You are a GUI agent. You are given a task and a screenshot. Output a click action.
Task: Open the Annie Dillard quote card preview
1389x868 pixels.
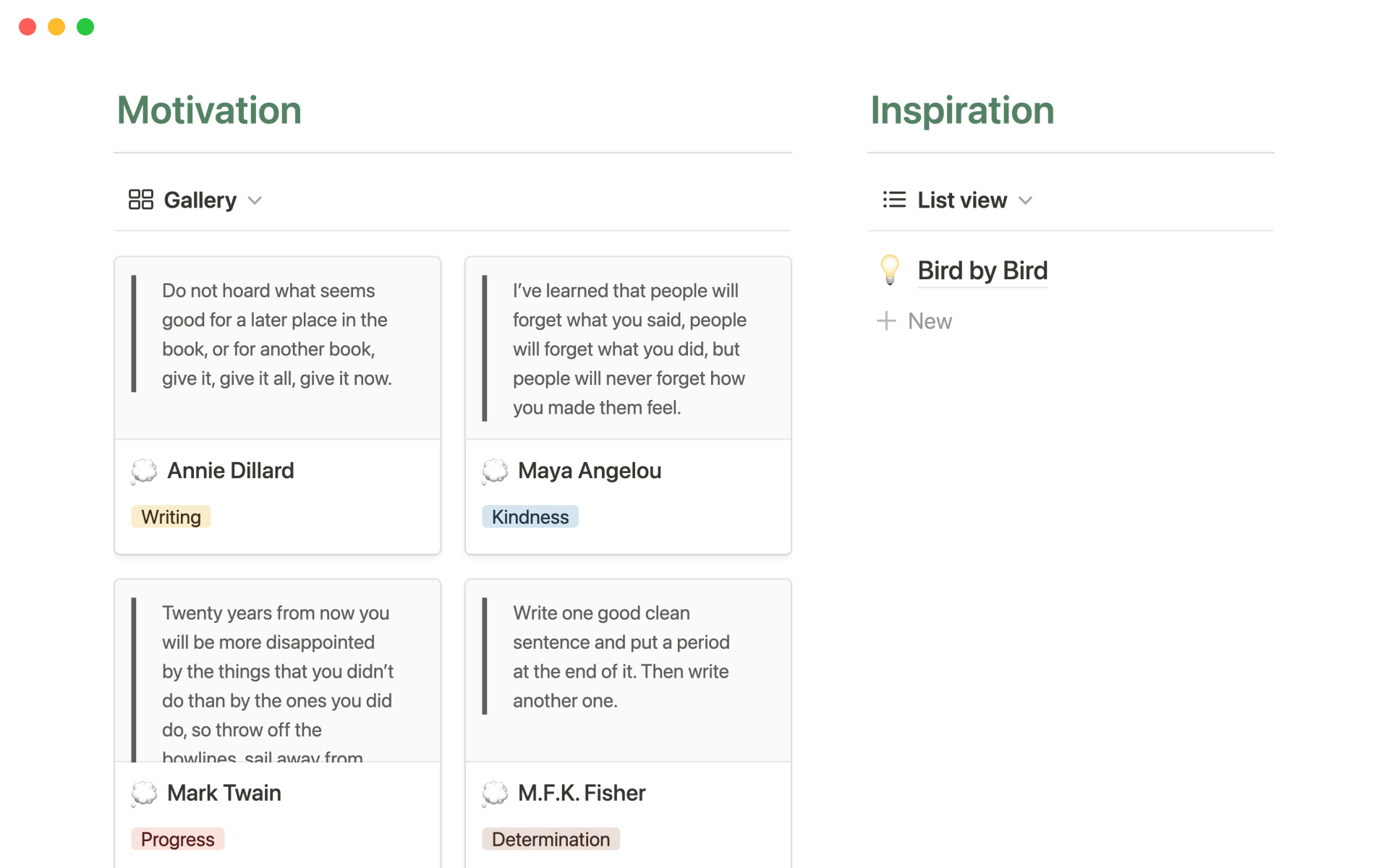277,348
